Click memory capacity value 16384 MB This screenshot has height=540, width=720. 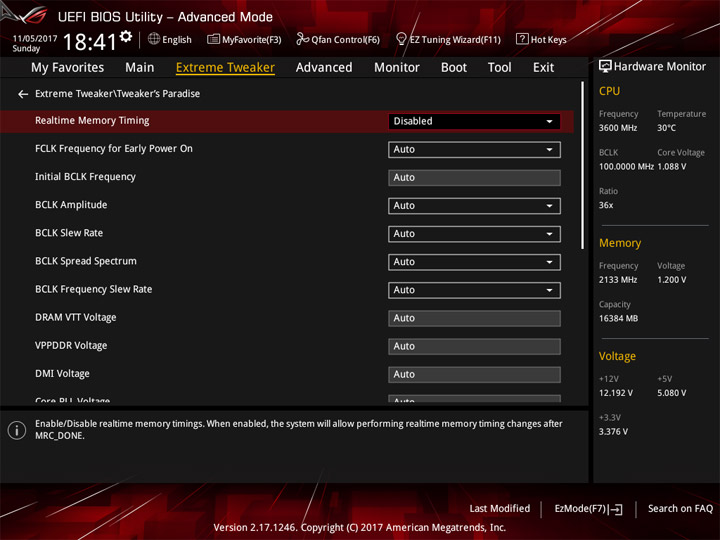618,319
